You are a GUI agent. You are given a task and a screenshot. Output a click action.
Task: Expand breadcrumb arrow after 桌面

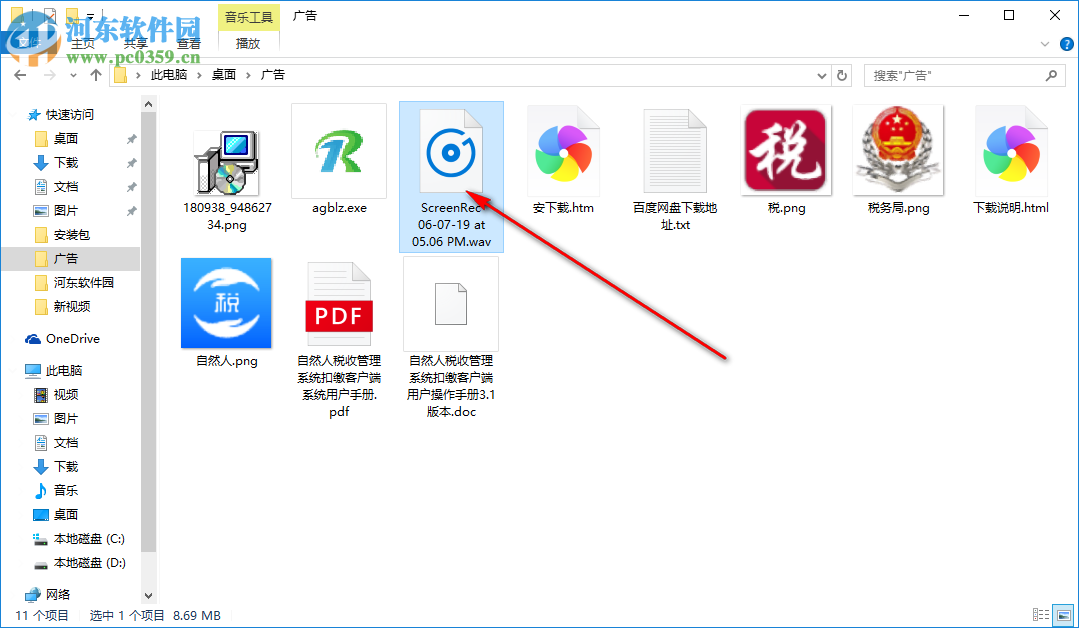click(x=248, y=75)
